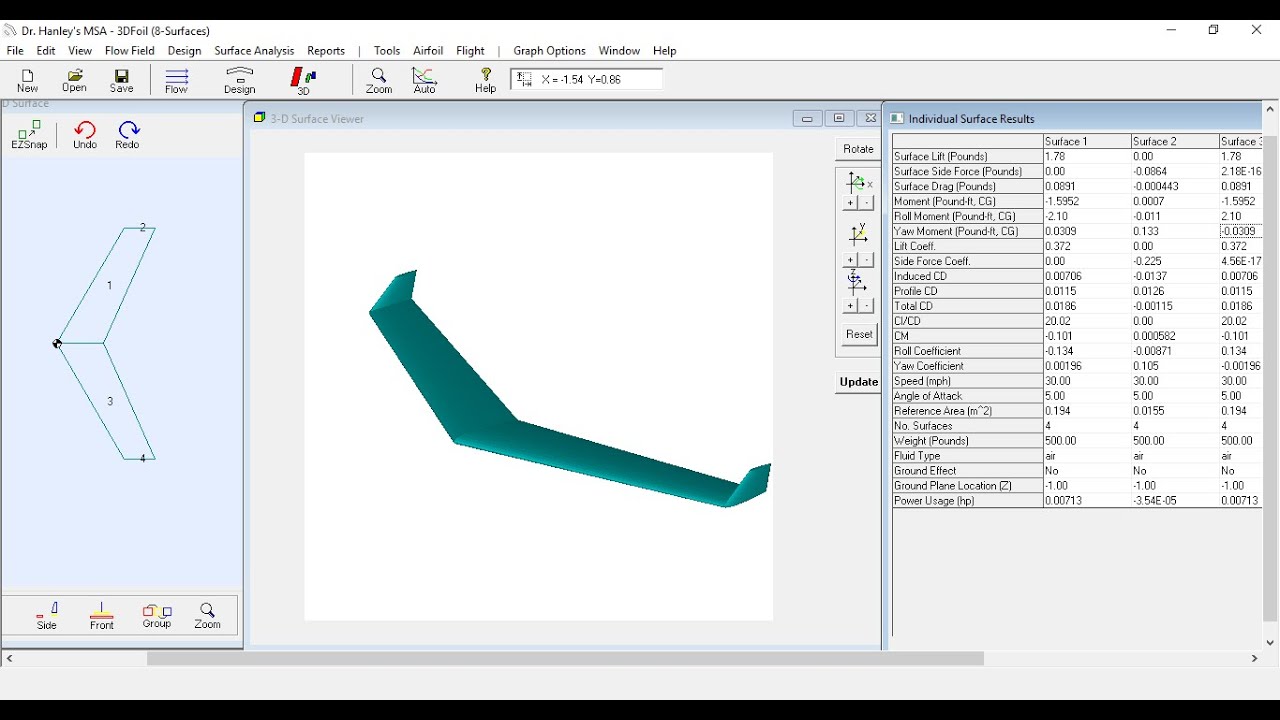Image resolution: width=1280 pixels, height=720 pixels.
Task: Select the Surface Lift (Pounds) row label
Action: pos(967,157)
